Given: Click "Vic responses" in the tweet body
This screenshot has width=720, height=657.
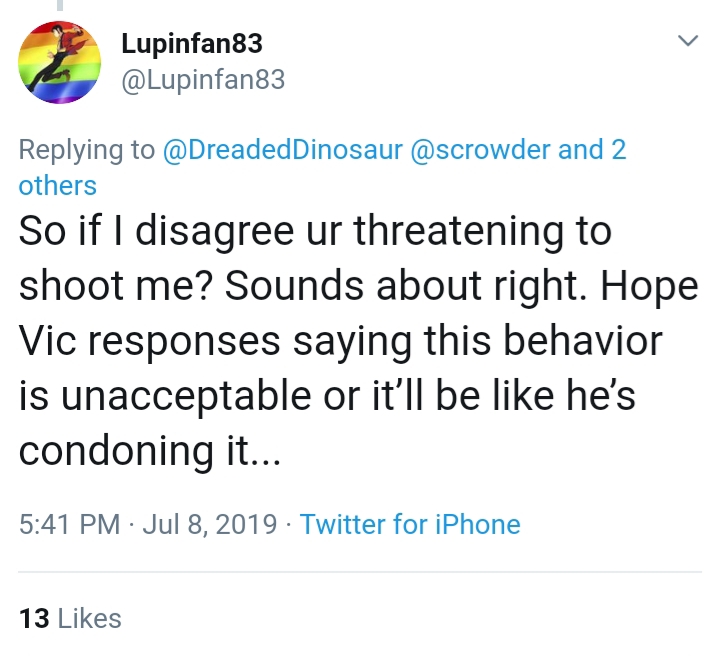Looking at the screenshot, I should tap(150, 341).
